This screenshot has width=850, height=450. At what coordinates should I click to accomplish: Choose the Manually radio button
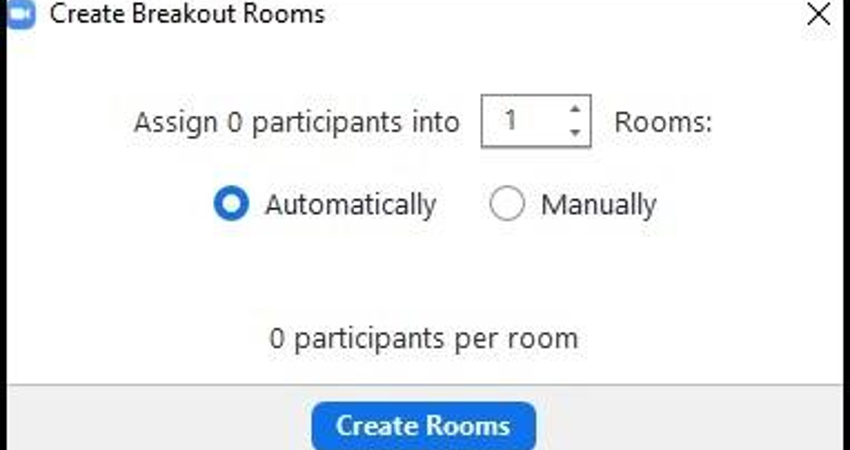click(507, 205)
